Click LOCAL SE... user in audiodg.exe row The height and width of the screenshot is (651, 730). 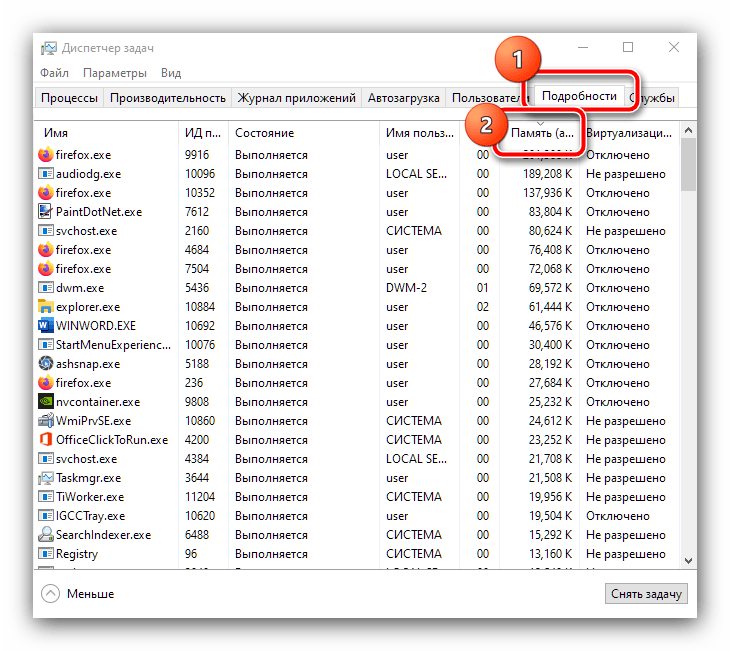[416, 174]
